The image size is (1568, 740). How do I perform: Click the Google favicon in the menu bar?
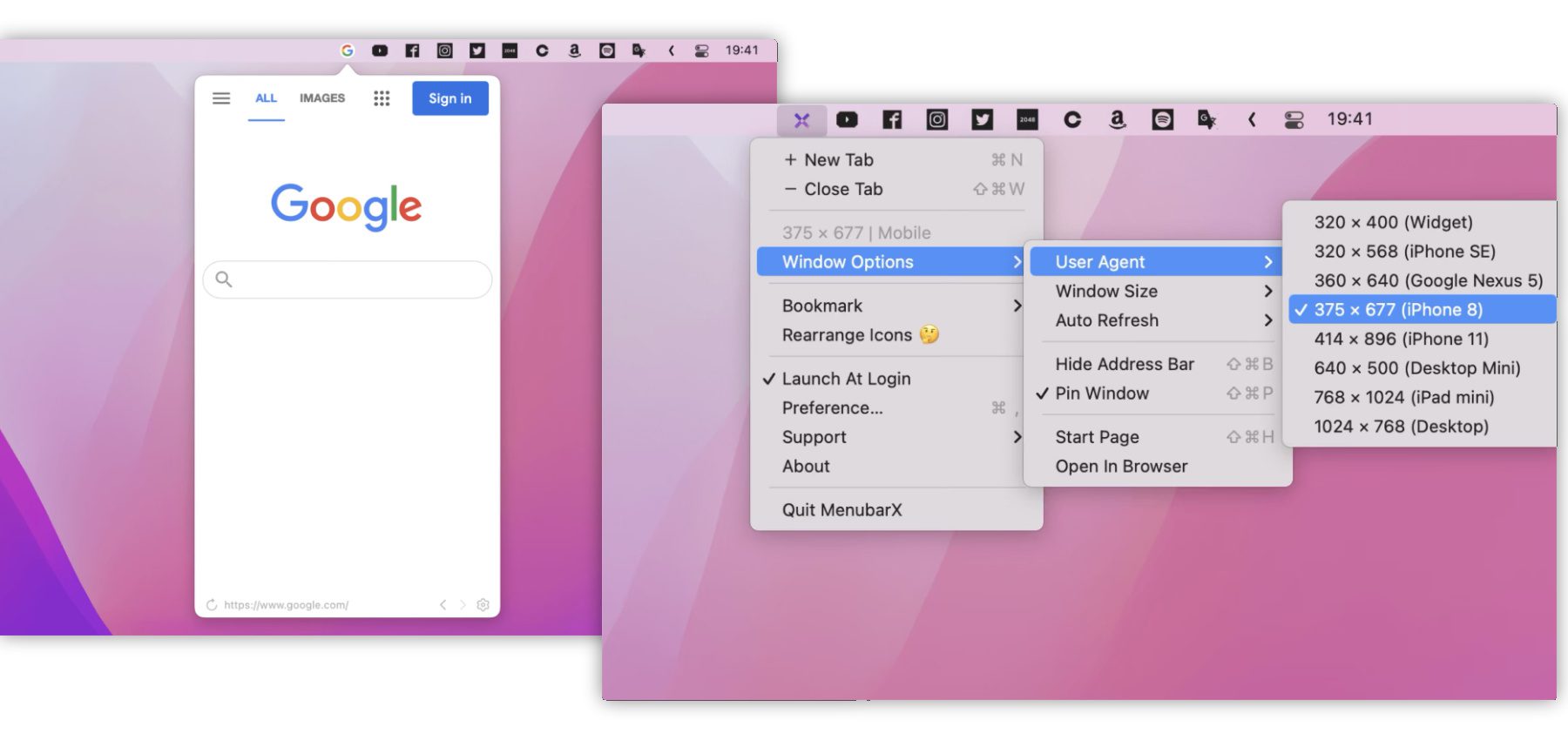347,50
